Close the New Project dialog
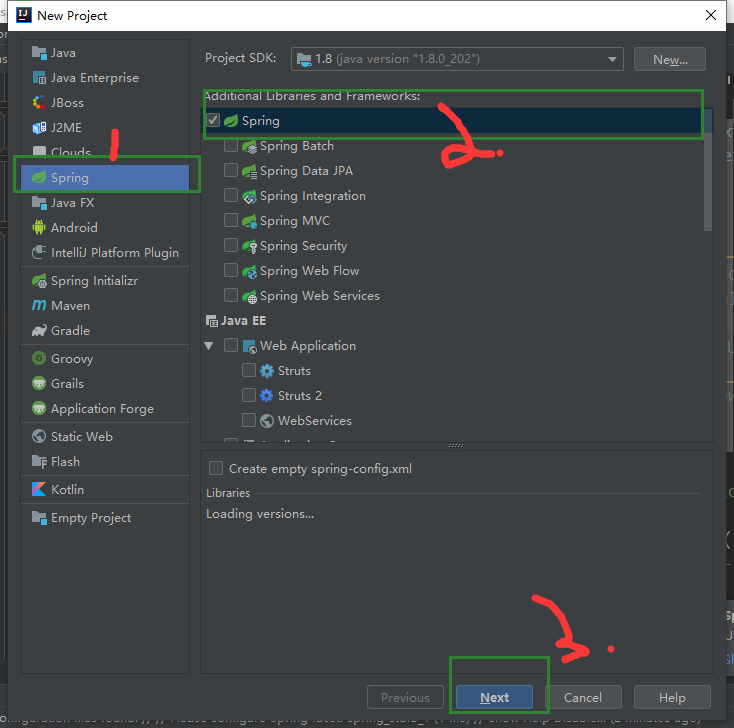The height and width of the screenshot is (728, 734). tap(711, 15)
